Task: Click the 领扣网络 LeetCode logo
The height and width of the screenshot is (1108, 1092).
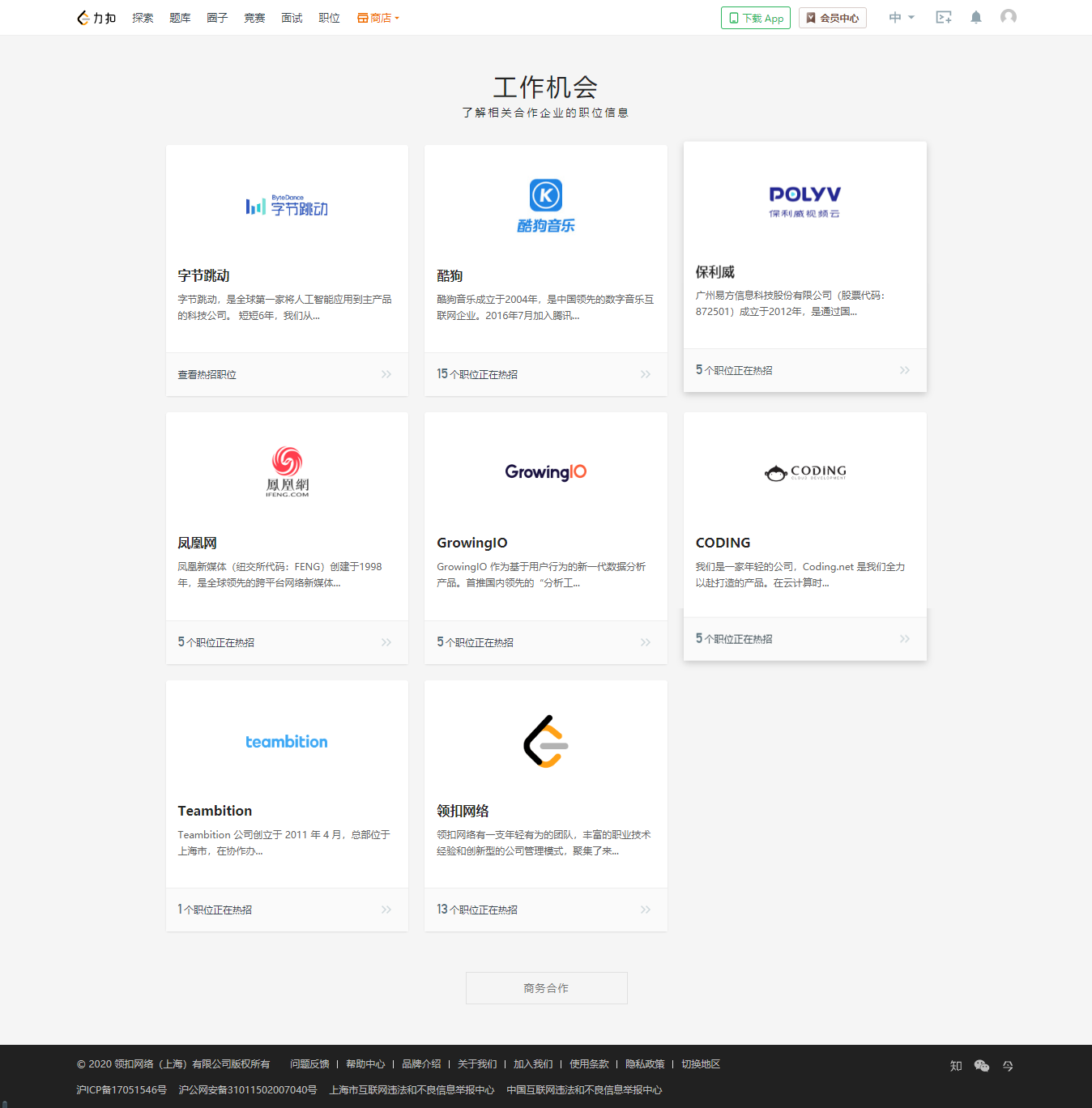Action: (546, 741)
